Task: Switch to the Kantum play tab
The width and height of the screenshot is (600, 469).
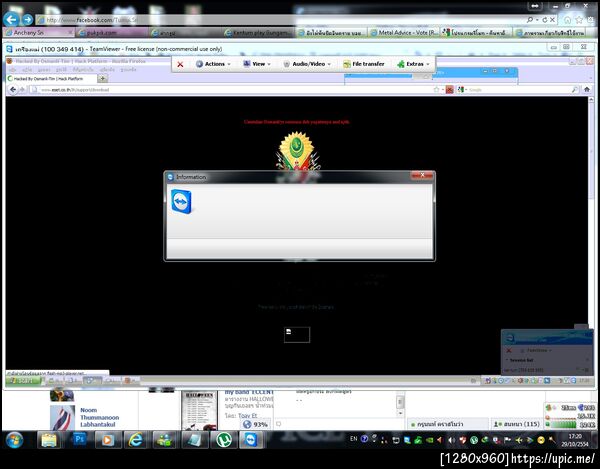Action: coord(258,33)
